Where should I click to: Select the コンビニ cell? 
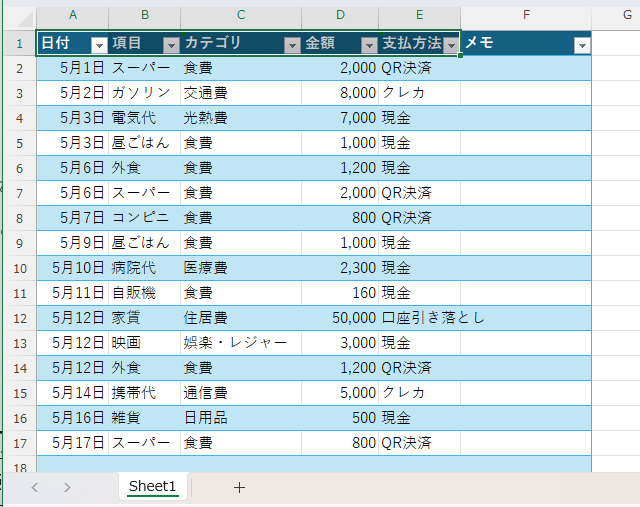pos(145,218)
